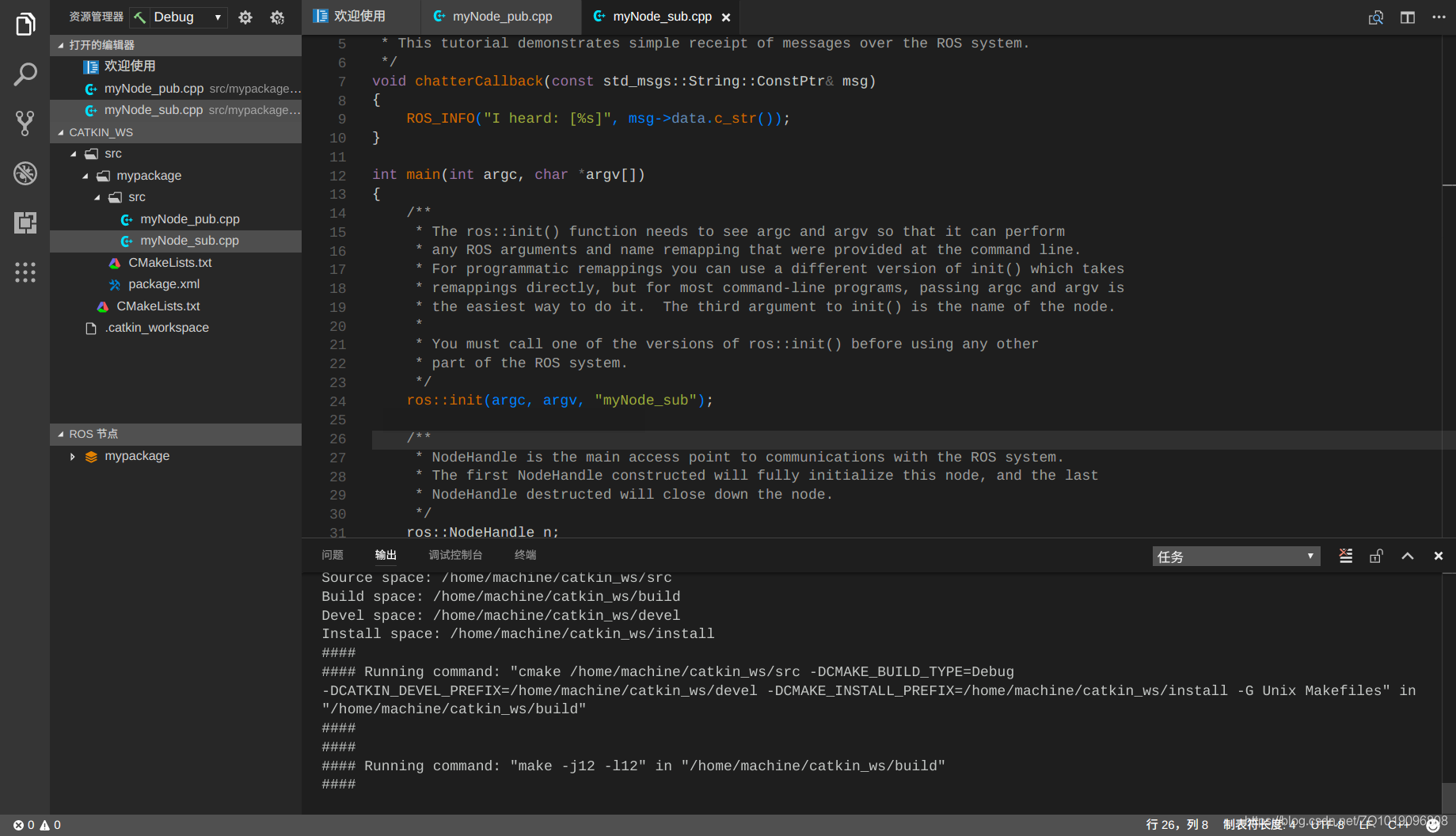Place cursor on the ros::NodeHandle n; line
Image resolution: width=1456 pixels, height=836 pixels.
[x=483, y=532]
